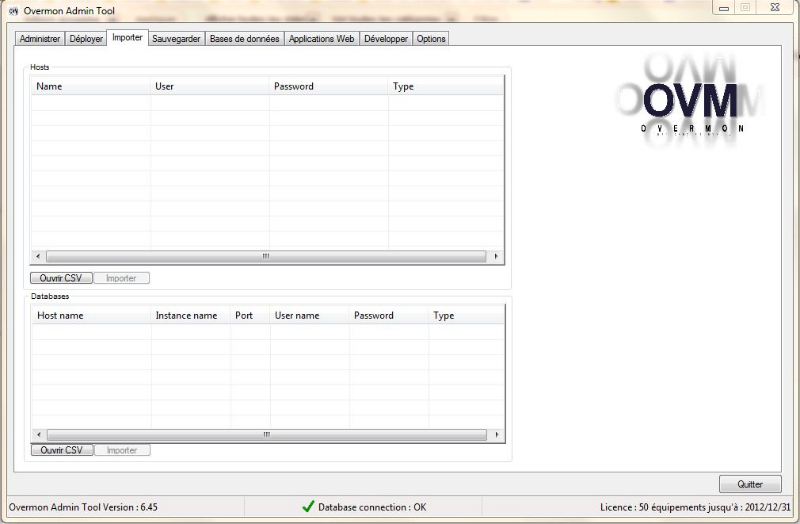Open the Bases de données tab

[x=244, y=39]
